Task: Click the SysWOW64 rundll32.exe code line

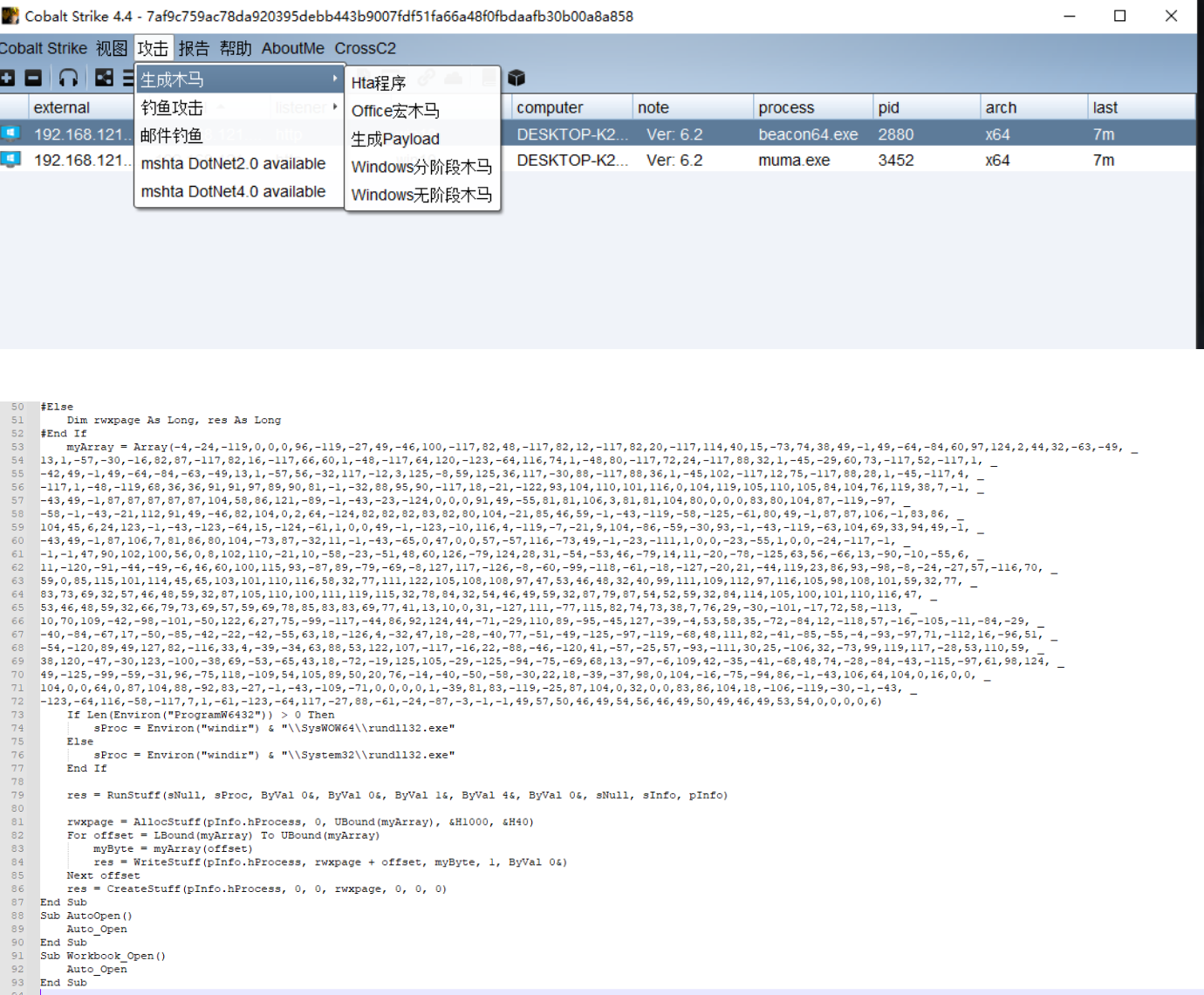Action: [x=274, y=728]
